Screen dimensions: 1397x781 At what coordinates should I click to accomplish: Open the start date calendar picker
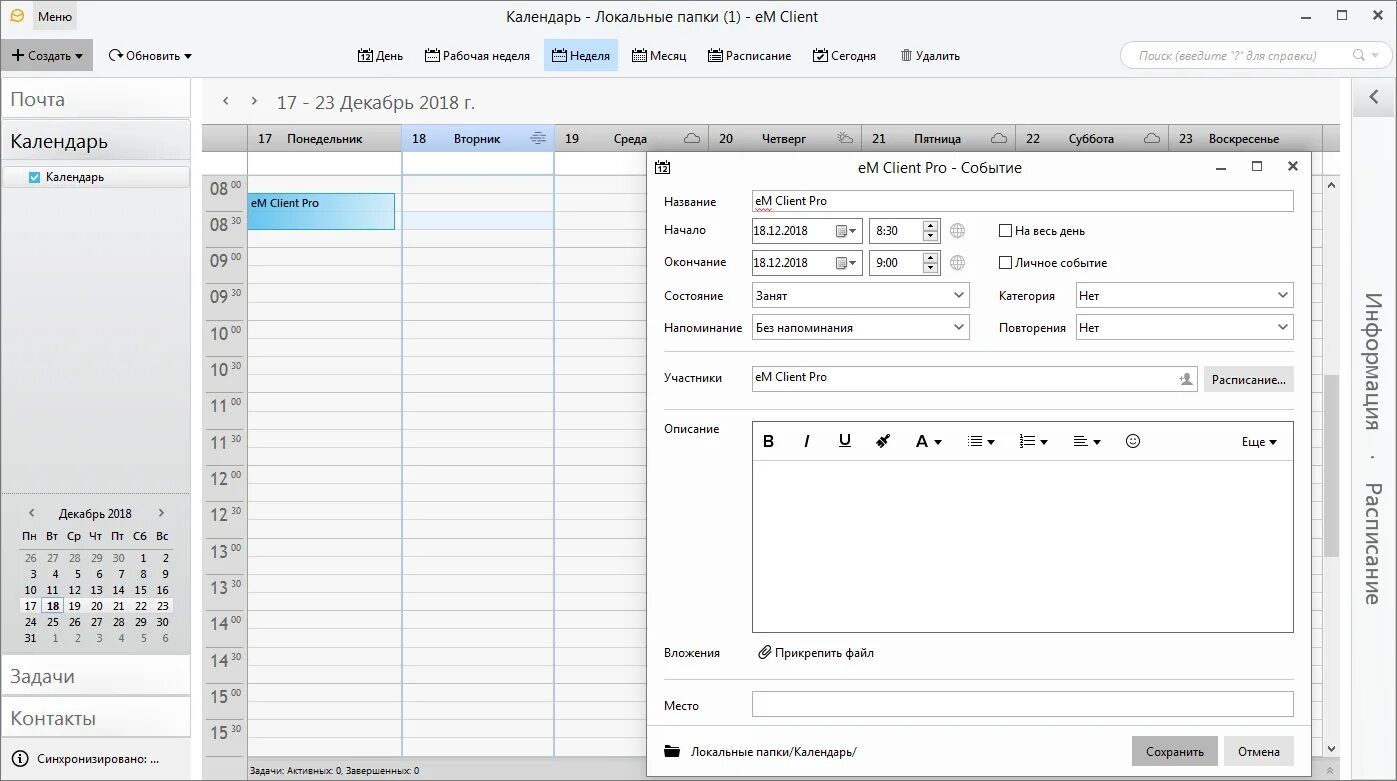pos(846,231)
